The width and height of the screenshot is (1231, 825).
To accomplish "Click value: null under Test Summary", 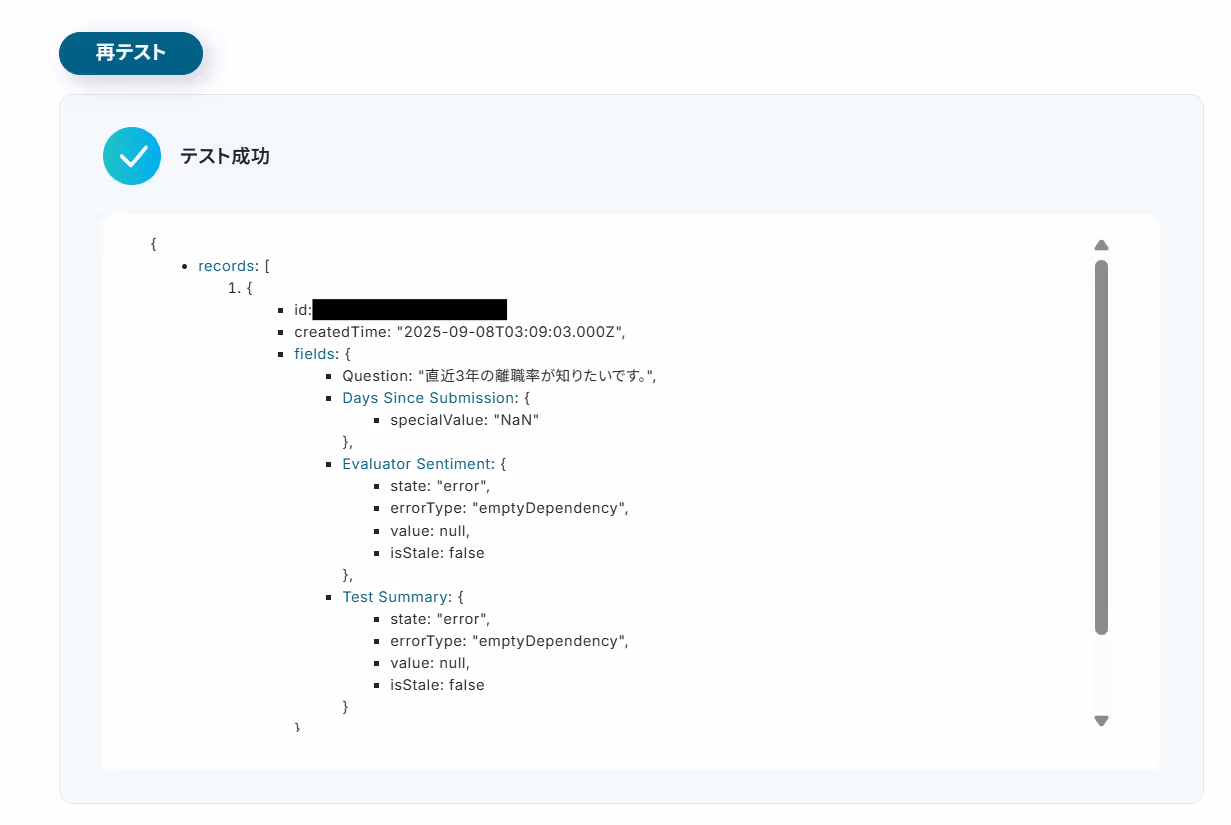I will [x=429, y=663].
